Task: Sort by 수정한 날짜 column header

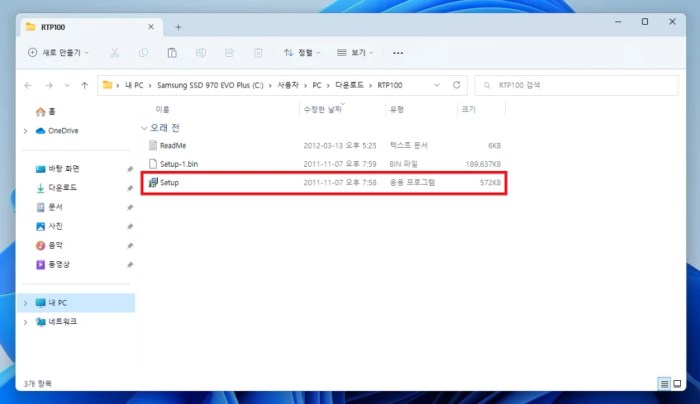Action: pos(322,109)
